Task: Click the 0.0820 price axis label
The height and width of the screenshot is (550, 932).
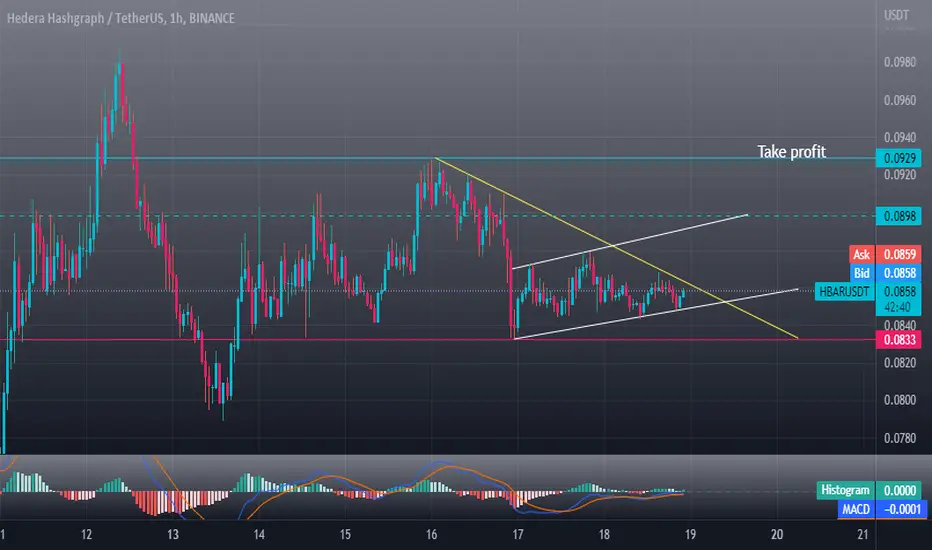Action: (x=899, y=362)
